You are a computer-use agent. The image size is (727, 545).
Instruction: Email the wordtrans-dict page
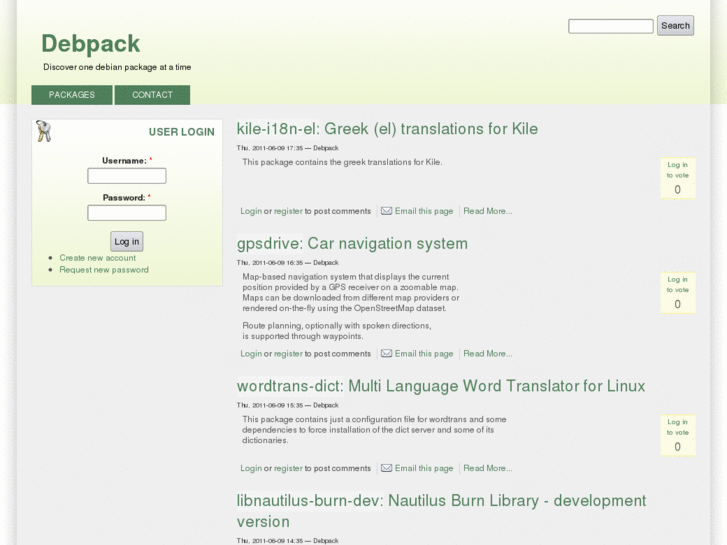[424, 468]
